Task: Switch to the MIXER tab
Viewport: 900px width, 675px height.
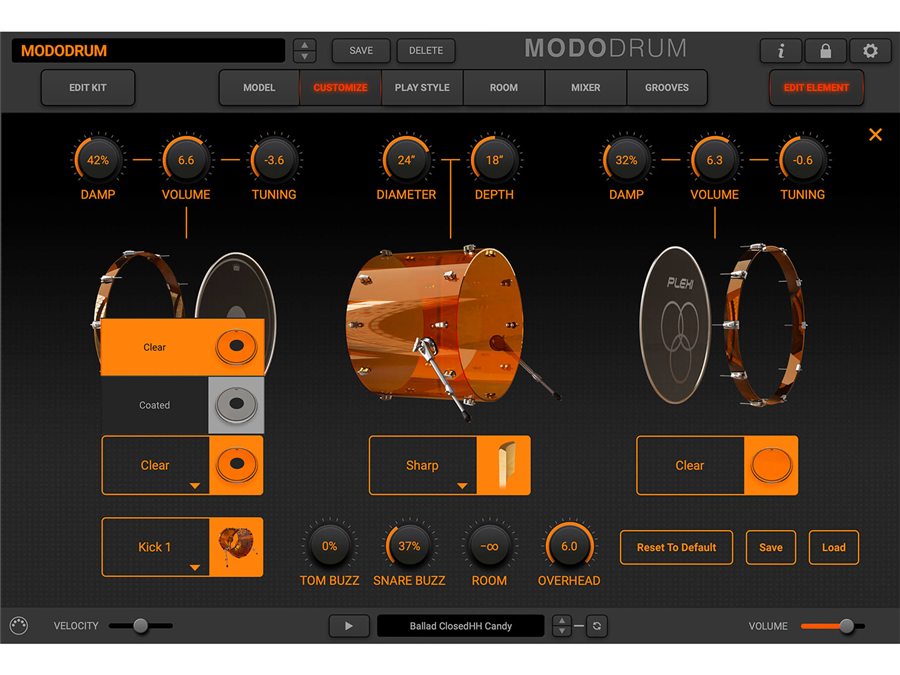Action: [x=585, y=88]
